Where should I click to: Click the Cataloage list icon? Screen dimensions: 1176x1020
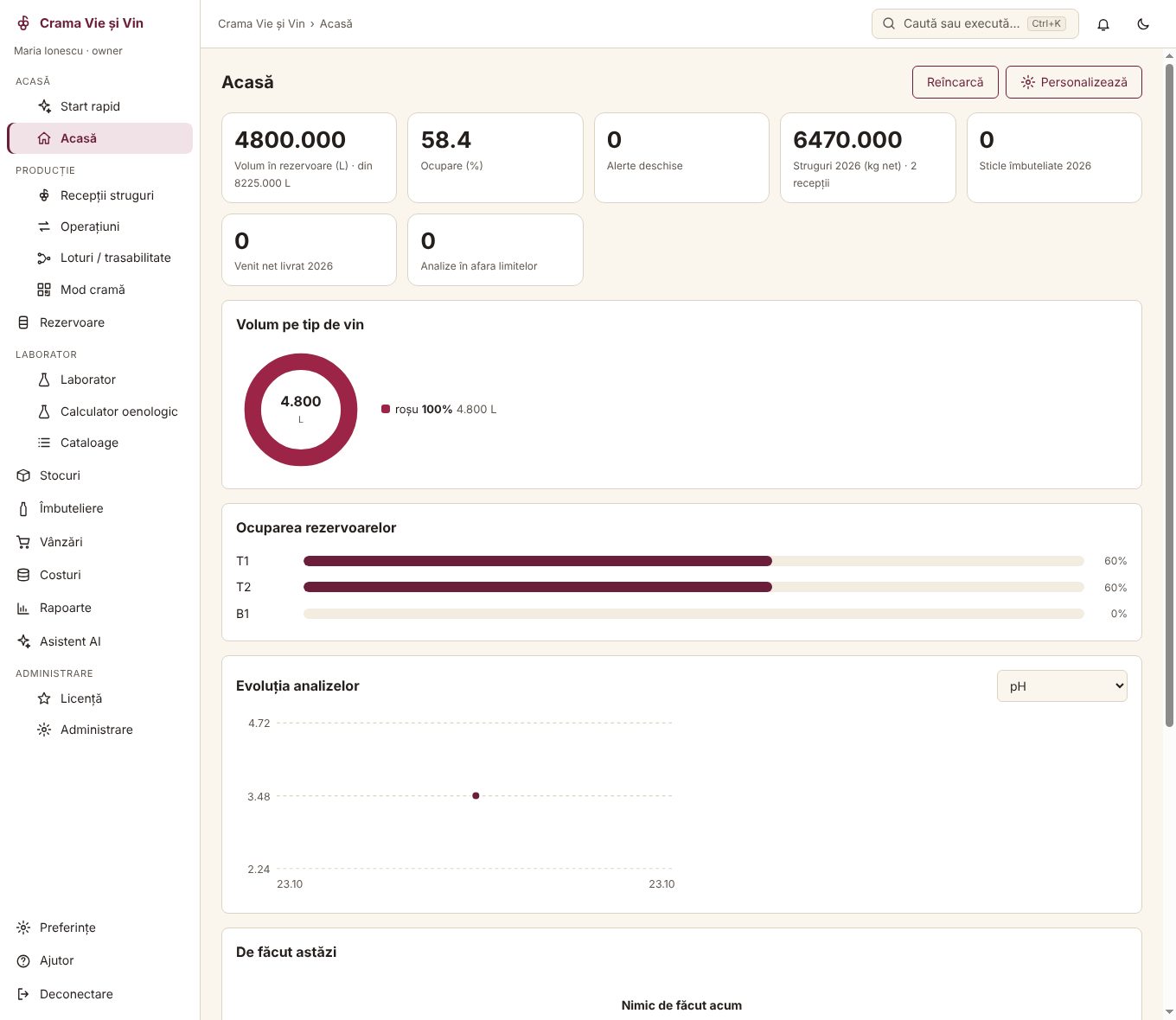[44, 443]
